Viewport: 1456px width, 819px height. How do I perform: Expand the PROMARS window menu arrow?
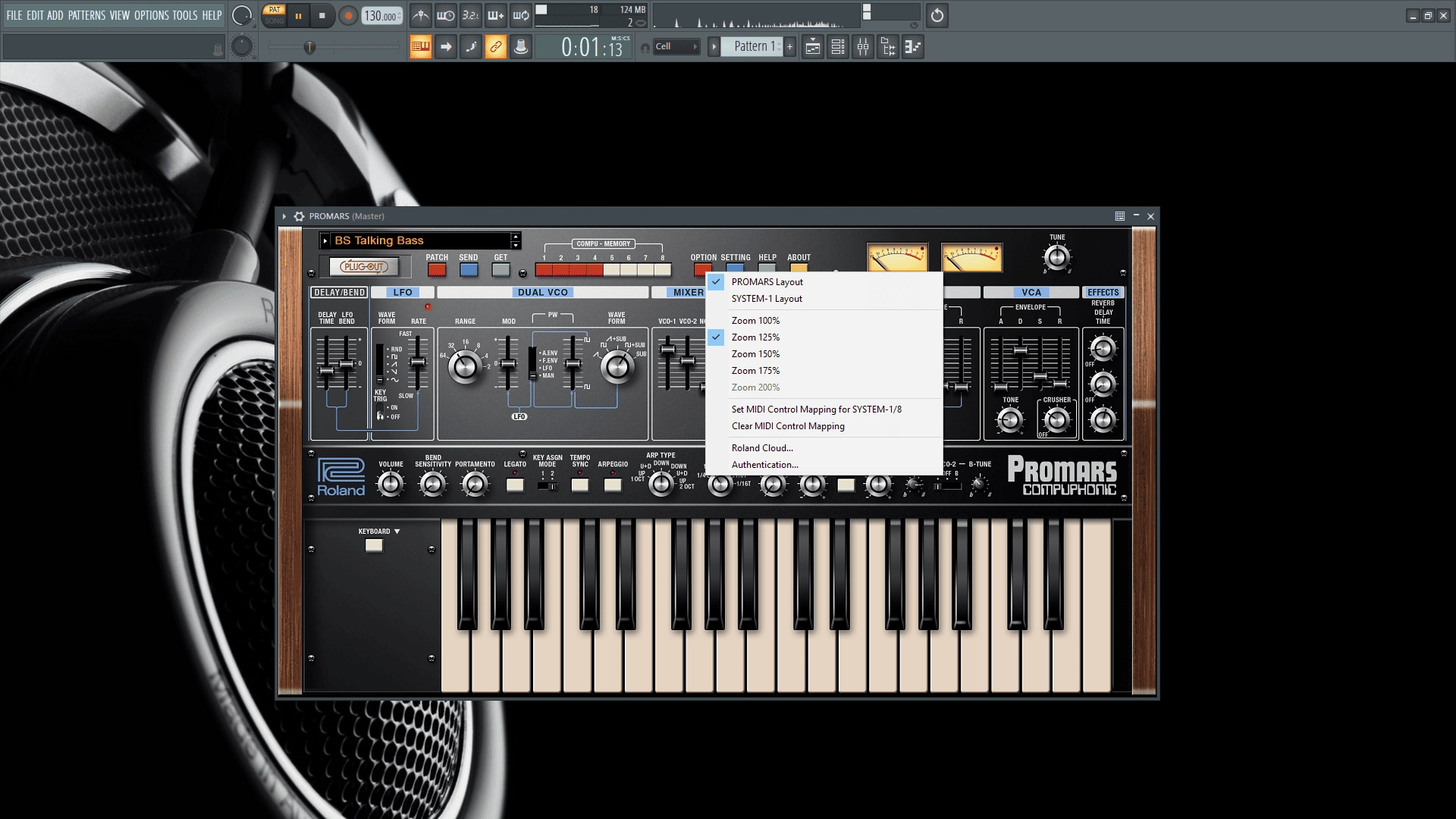coord(284,216)
